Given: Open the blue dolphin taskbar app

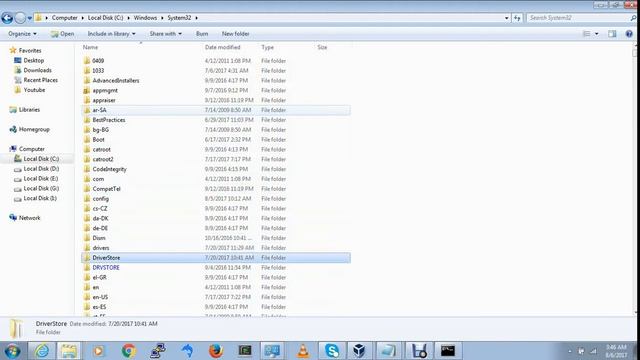Looking at the screenshot, I should [187, 351].
